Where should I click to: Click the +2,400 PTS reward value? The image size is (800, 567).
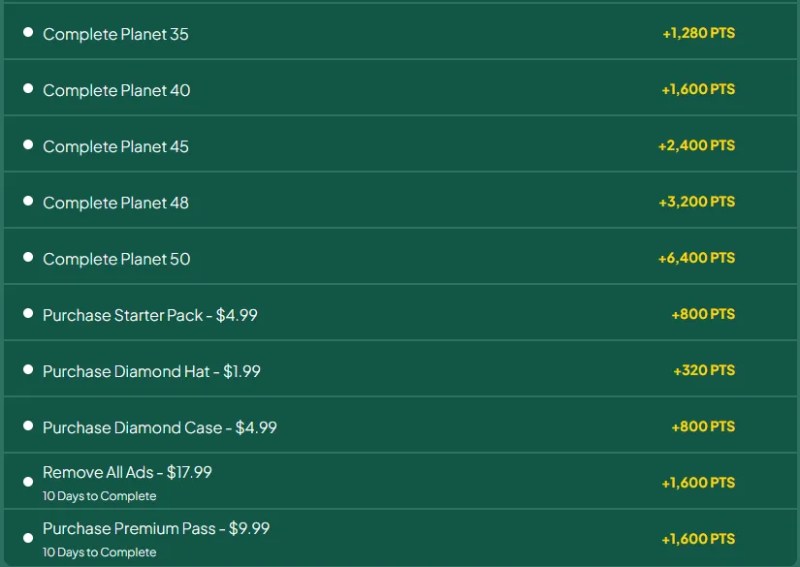point(696,145)
